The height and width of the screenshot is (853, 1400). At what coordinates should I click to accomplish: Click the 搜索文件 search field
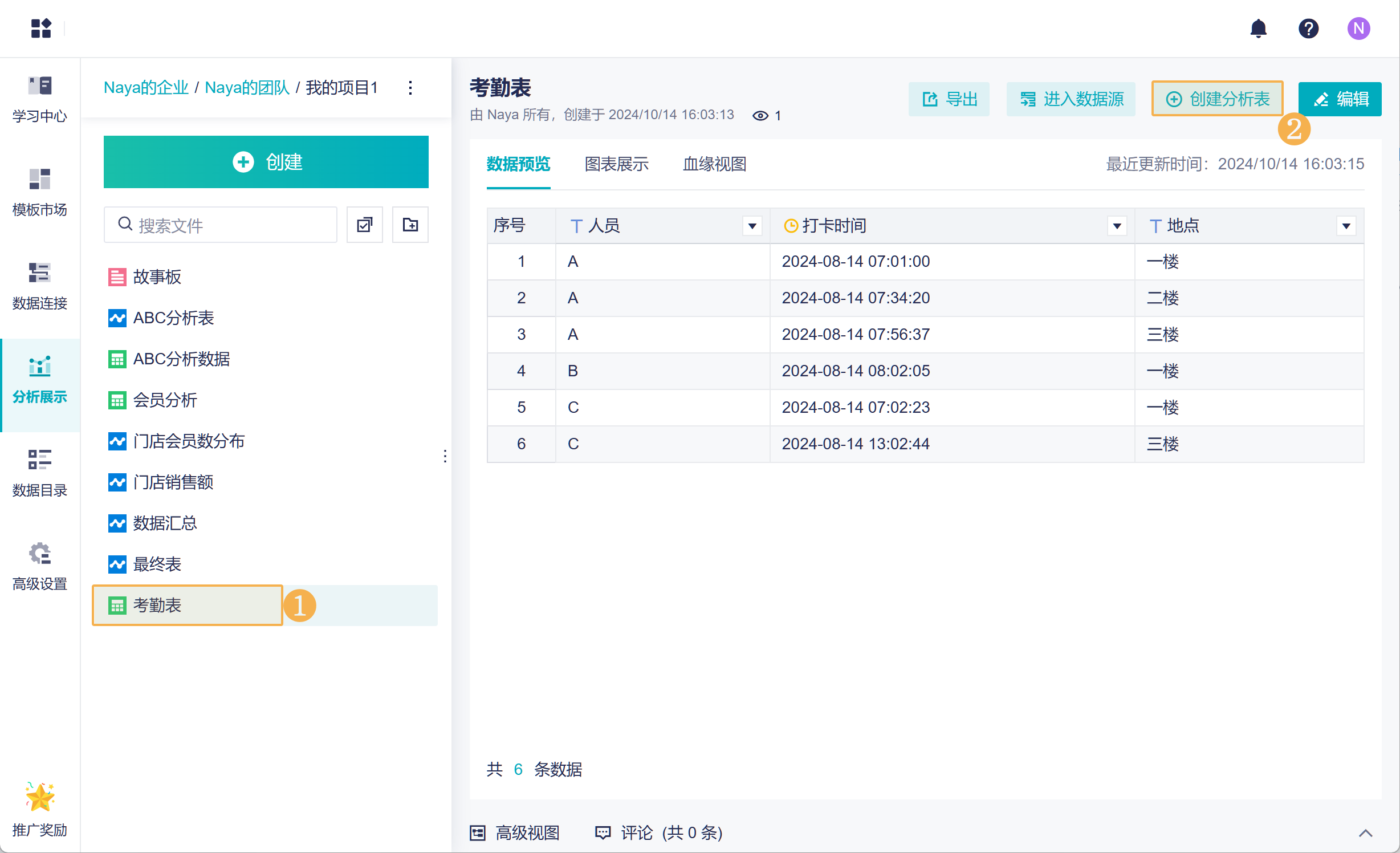coord(228,225)
